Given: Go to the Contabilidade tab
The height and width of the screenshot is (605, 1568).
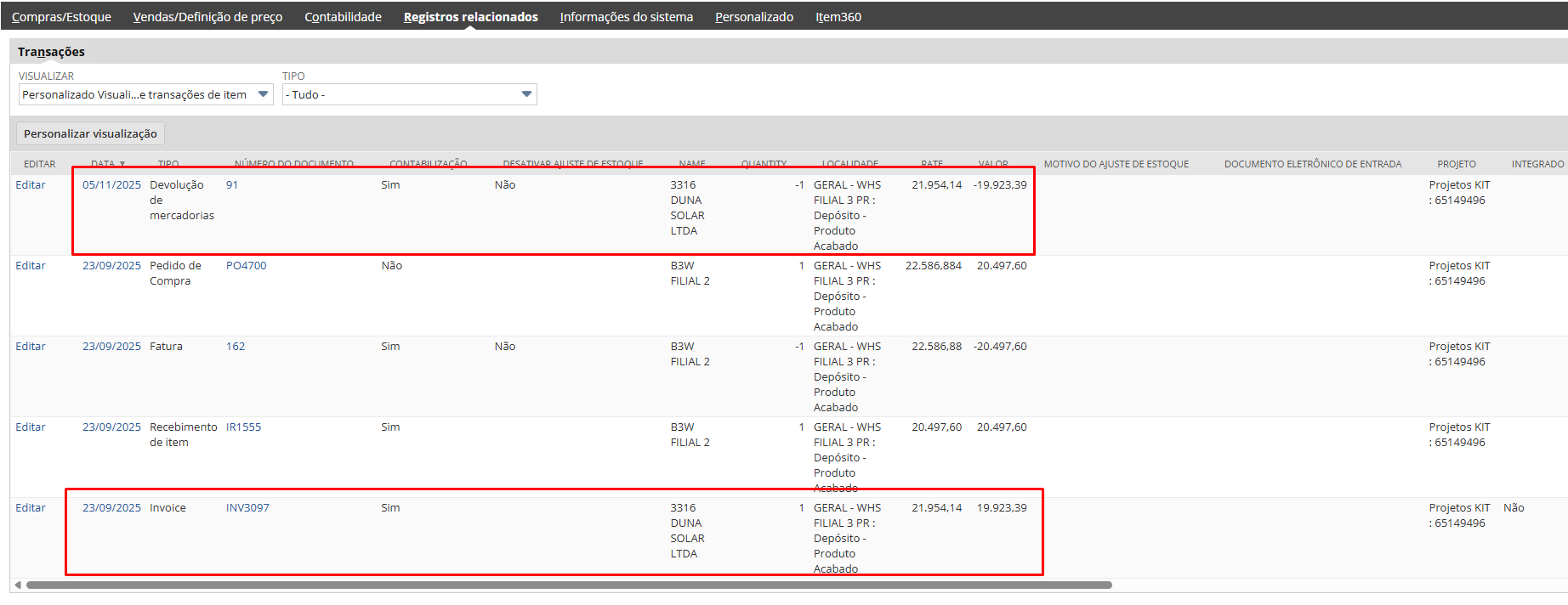Looking at the screenshot, I should point(343,17).
